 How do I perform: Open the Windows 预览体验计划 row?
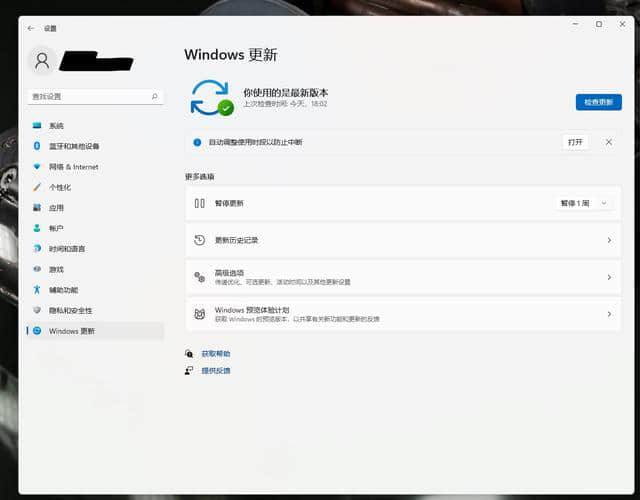point(403,314)
